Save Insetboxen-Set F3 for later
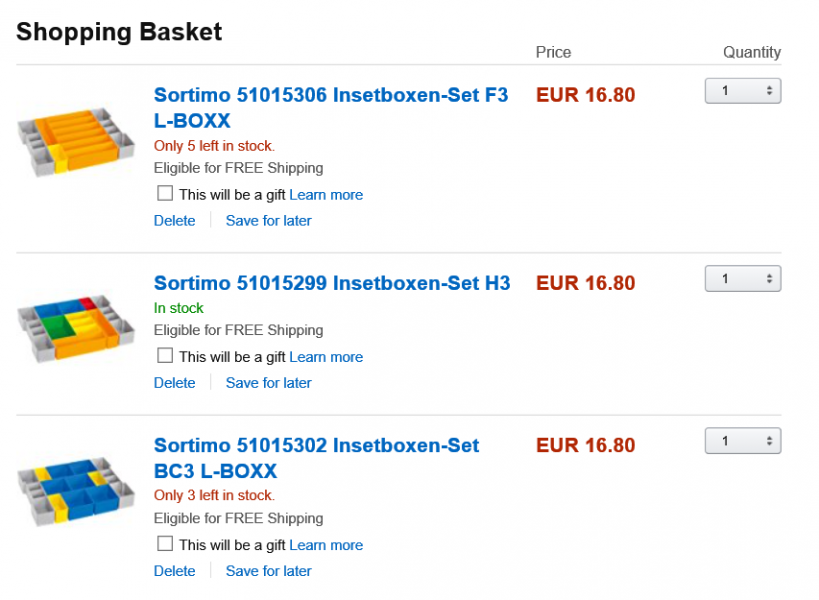 coord(268,221)
